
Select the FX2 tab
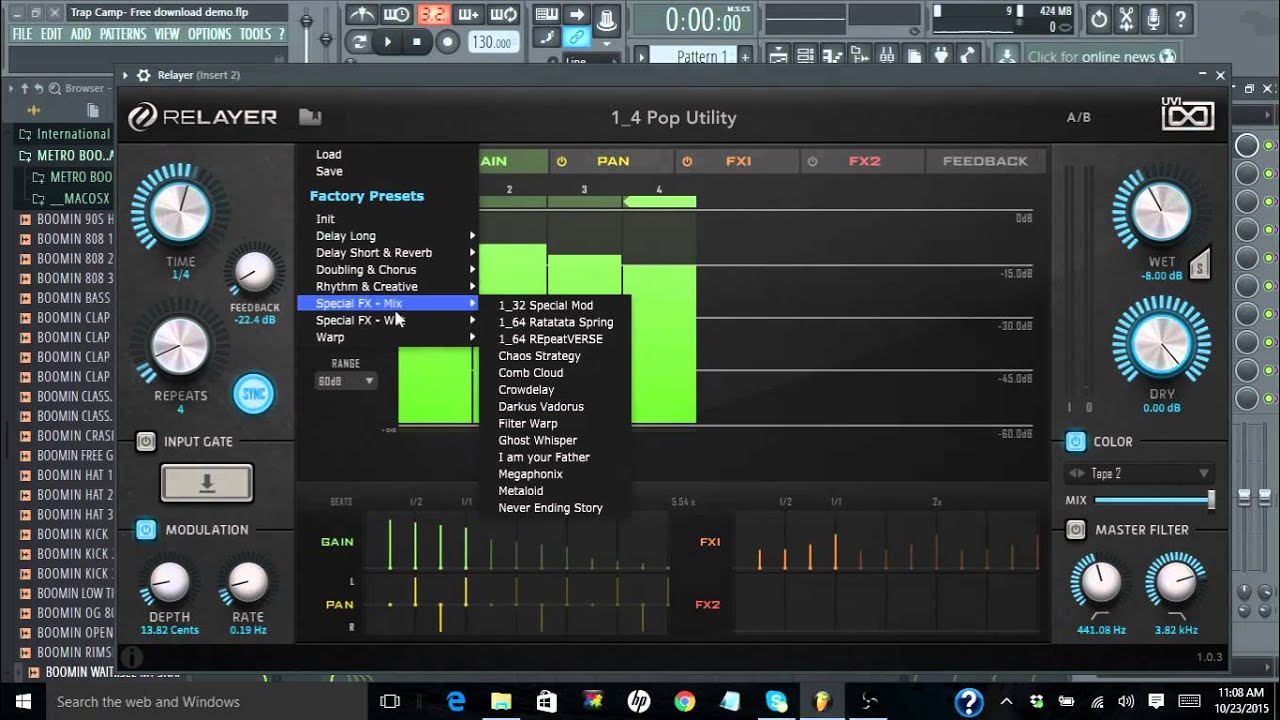click(864, 161)
